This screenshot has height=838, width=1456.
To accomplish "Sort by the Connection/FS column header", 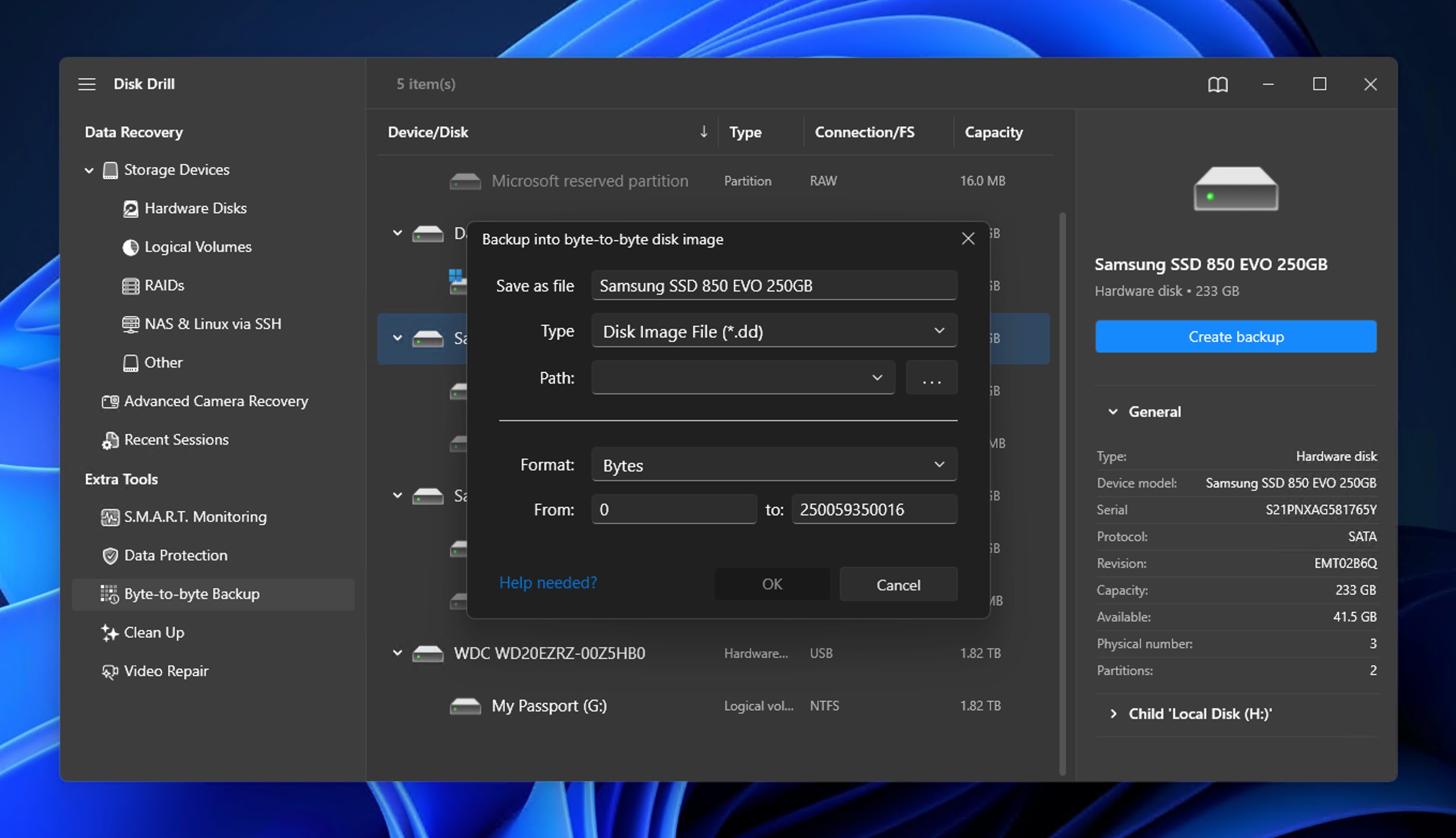I will (864, 132).
